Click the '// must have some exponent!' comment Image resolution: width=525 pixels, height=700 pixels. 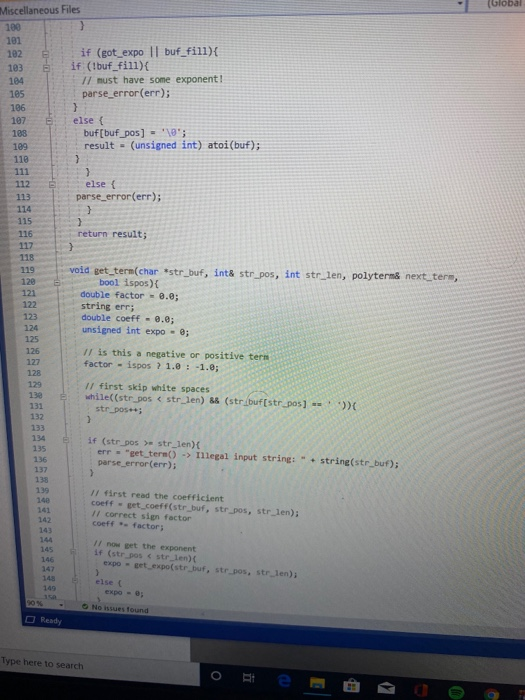tap(152, 80)
